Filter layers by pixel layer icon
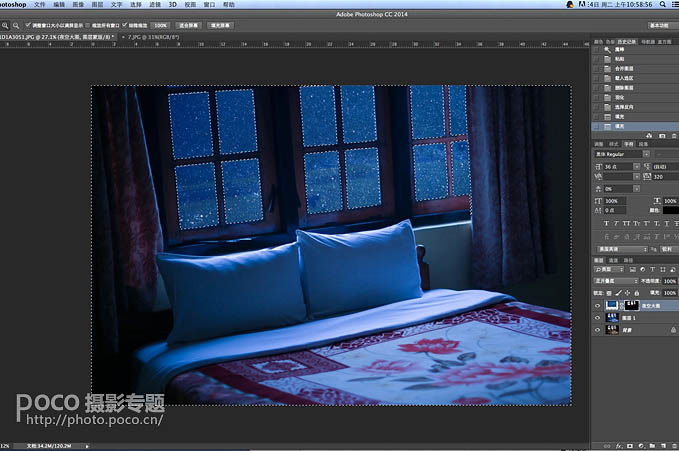This screenshot has height=451, width=679. pos(633,269)
